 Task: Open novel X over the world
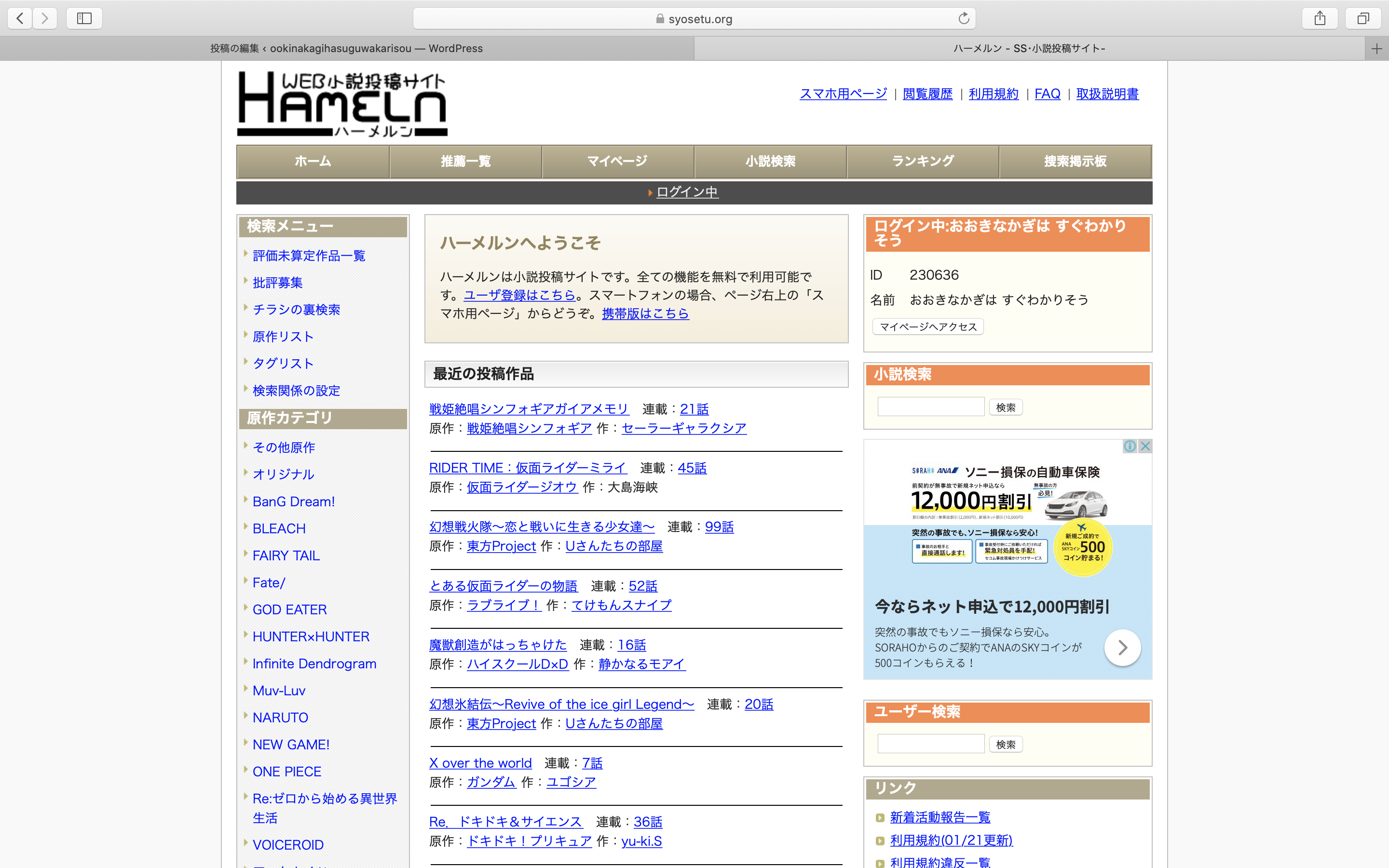coord(480,763)
